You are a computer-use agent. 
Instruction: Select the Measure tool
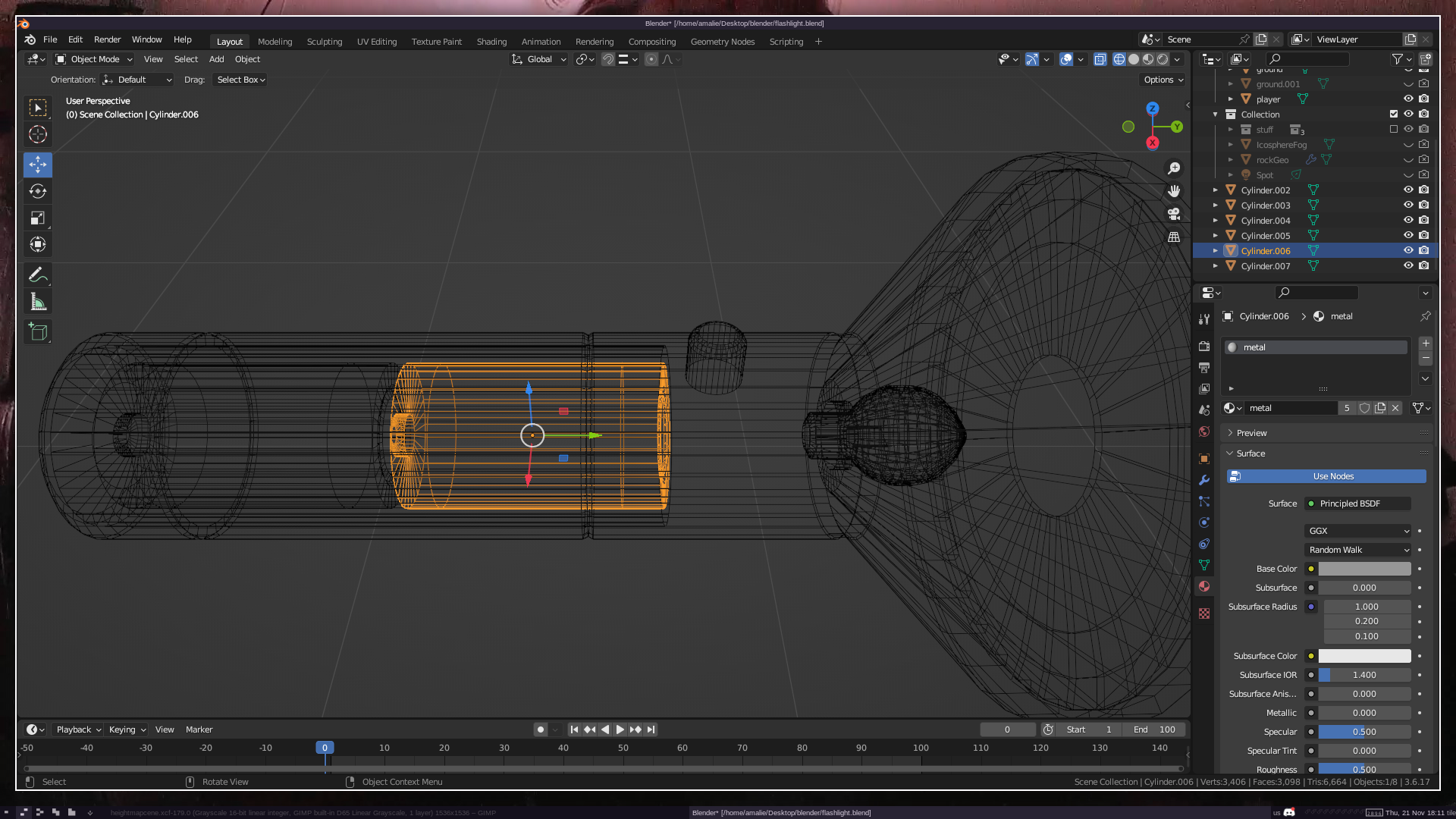38,302
